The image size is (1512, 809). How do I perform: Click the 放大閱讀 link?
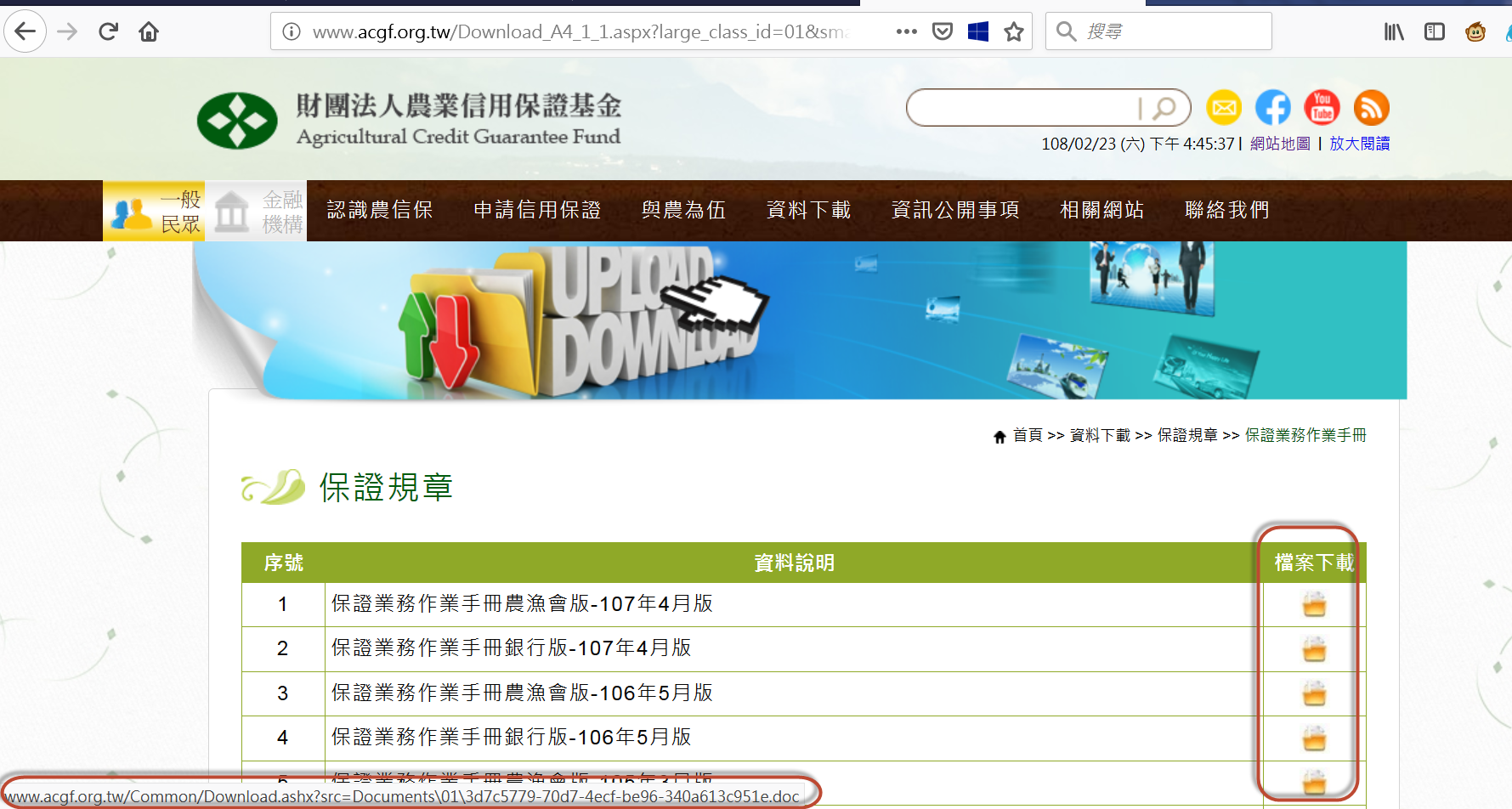pyautogui.click(x=1360, y=144)
